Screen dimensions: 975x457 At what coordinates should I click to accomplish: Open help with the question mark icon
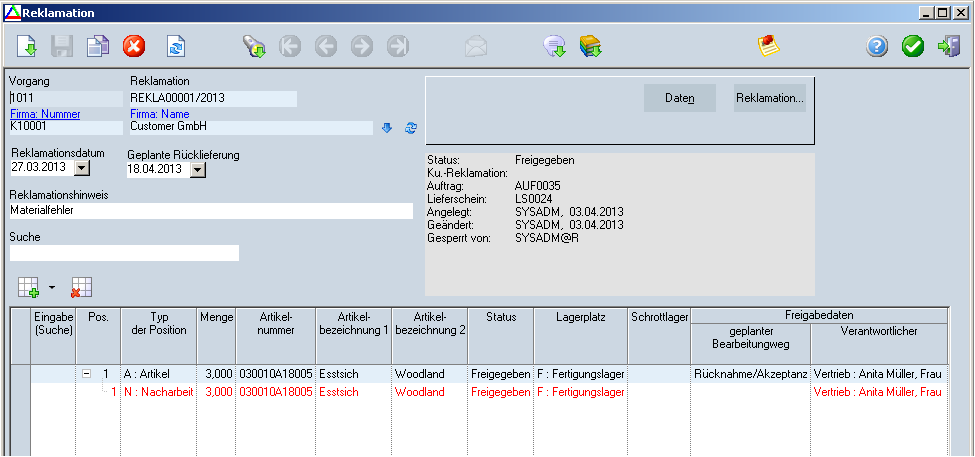pos(877,46)
